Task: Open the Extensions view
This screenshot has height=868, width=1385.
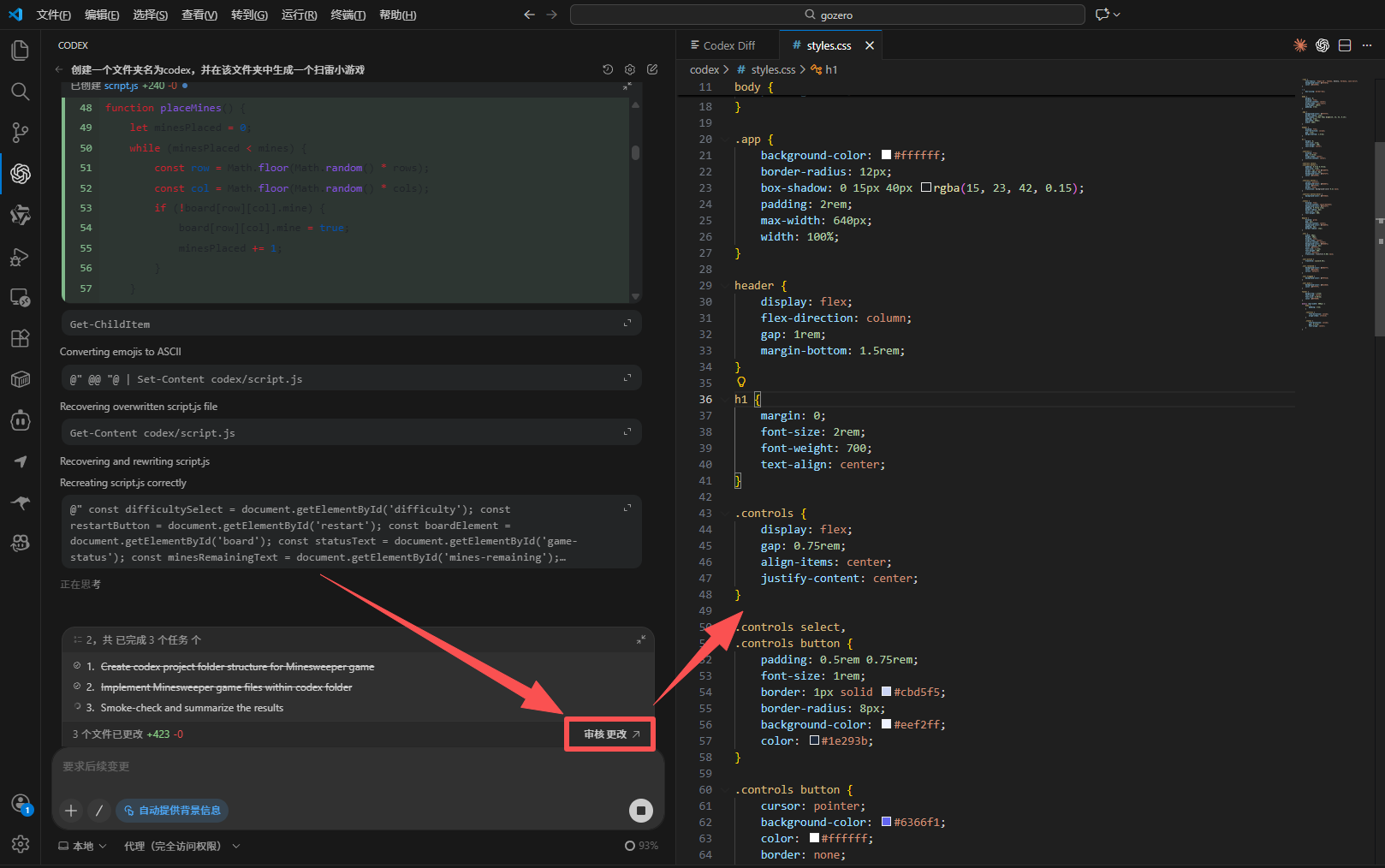Action: click(21, 338)
